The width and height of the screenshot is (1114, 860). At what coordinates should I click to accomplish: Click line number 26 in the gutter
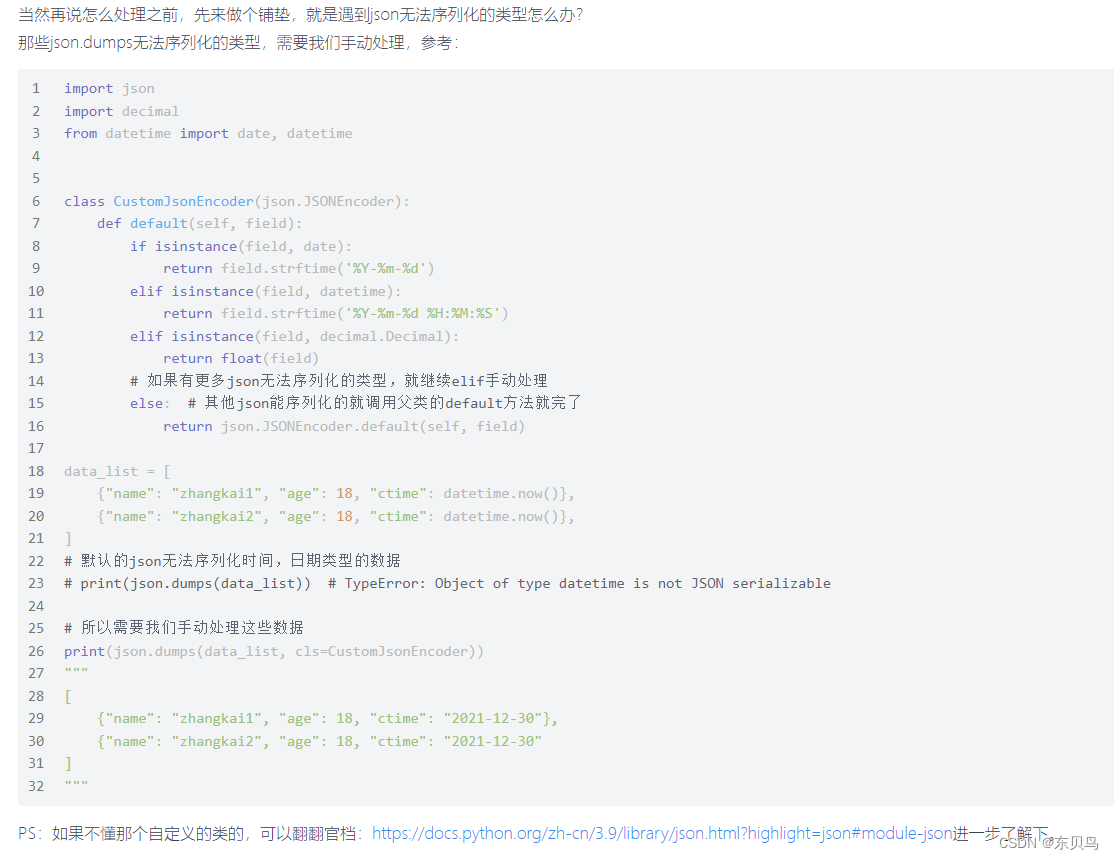[x=36, y=651]
